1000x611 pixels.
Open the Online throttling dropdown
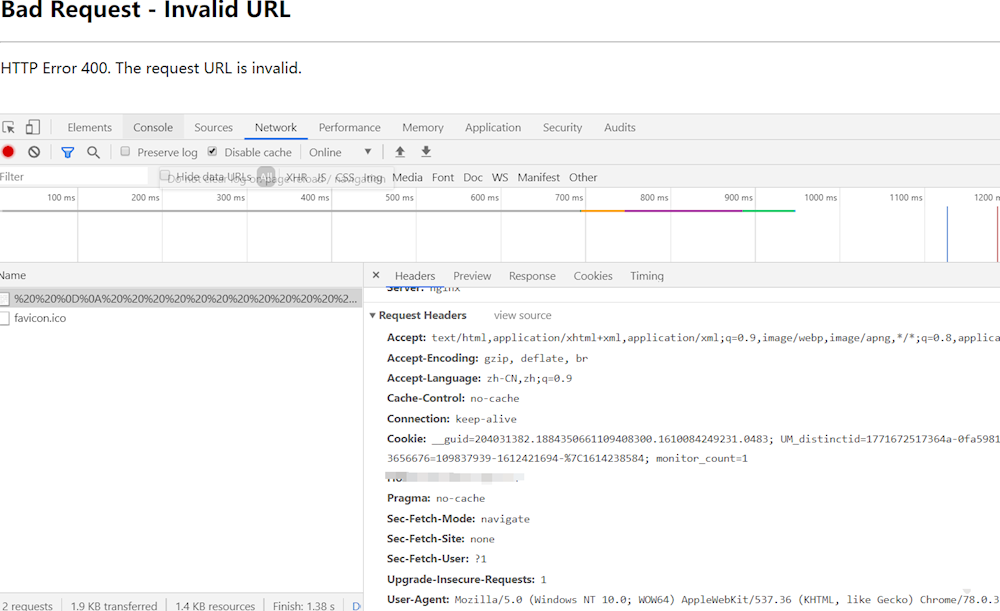coord(340,152)
